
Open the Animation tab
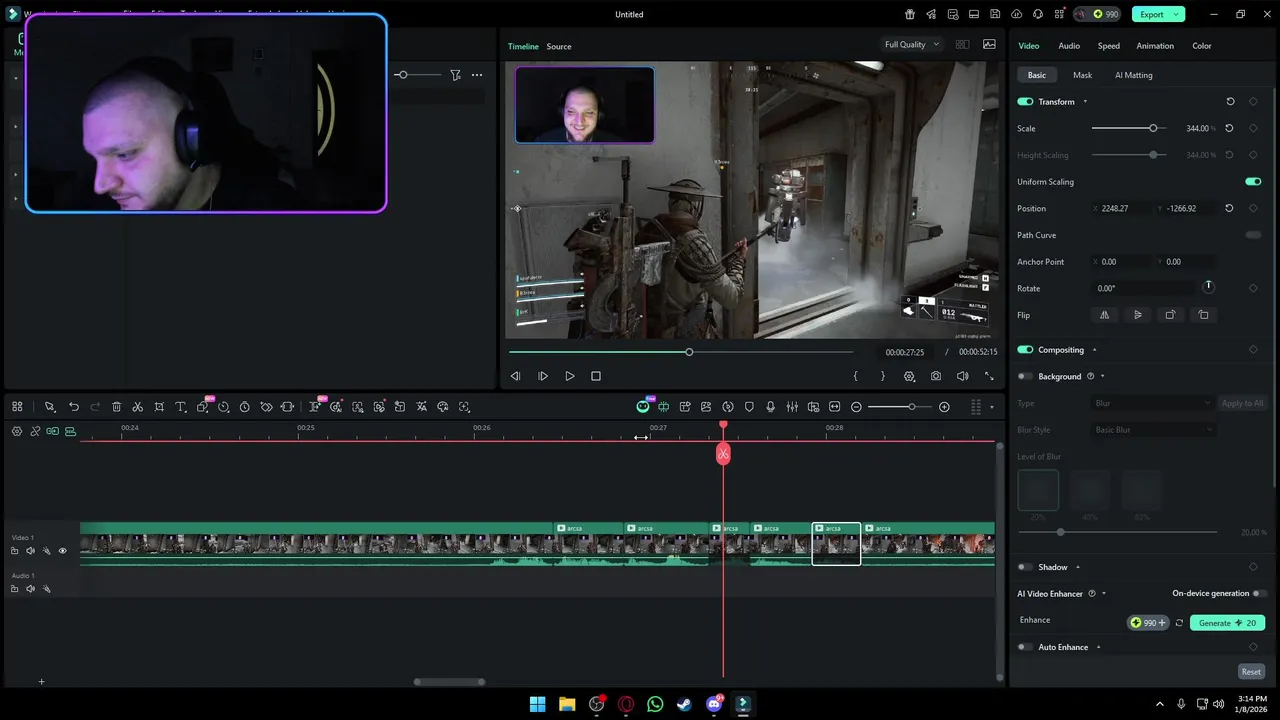pyautogui.click(x=1155, y=46)
